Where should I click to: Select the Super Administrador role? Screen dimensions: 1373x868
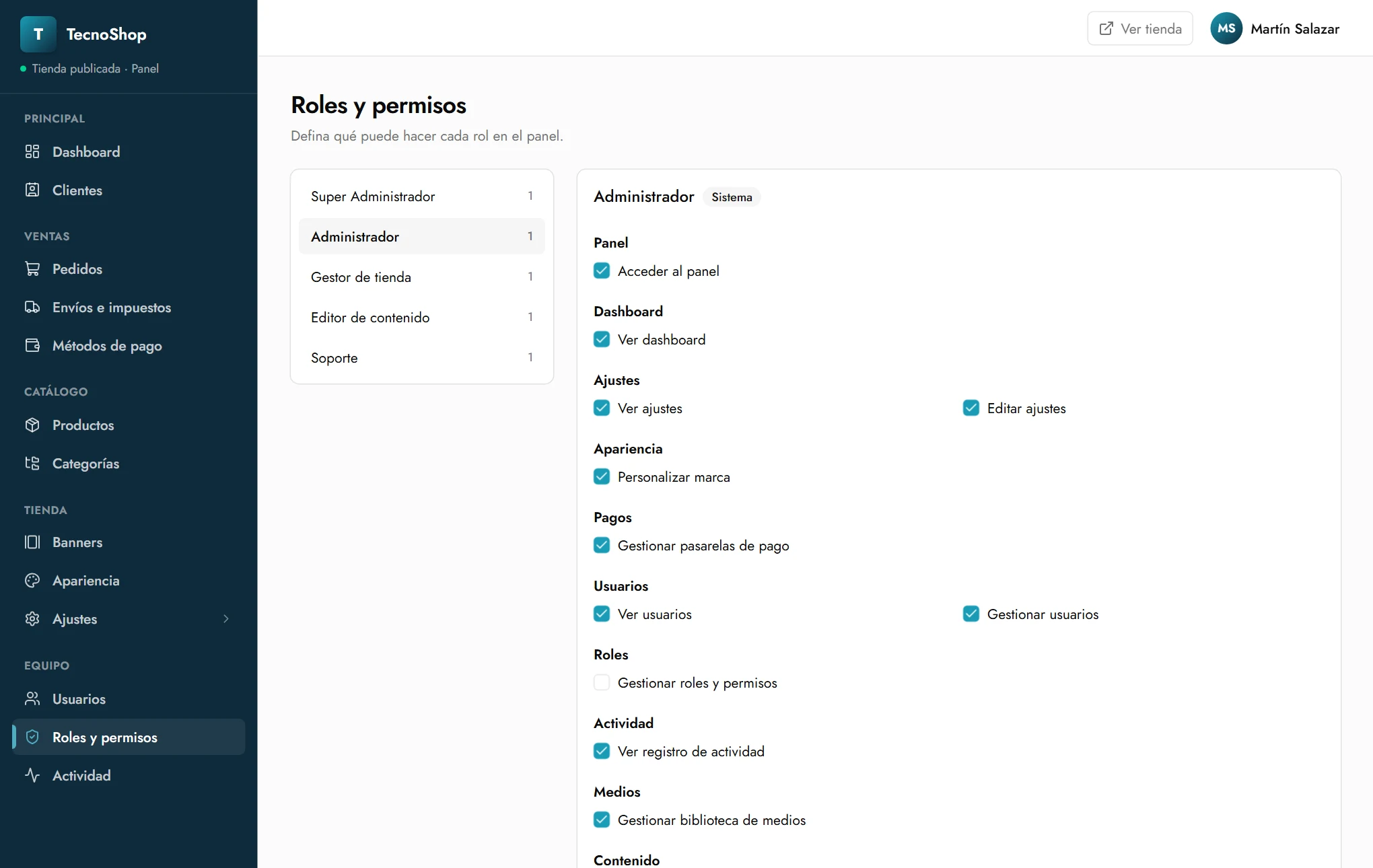[422, 196]
